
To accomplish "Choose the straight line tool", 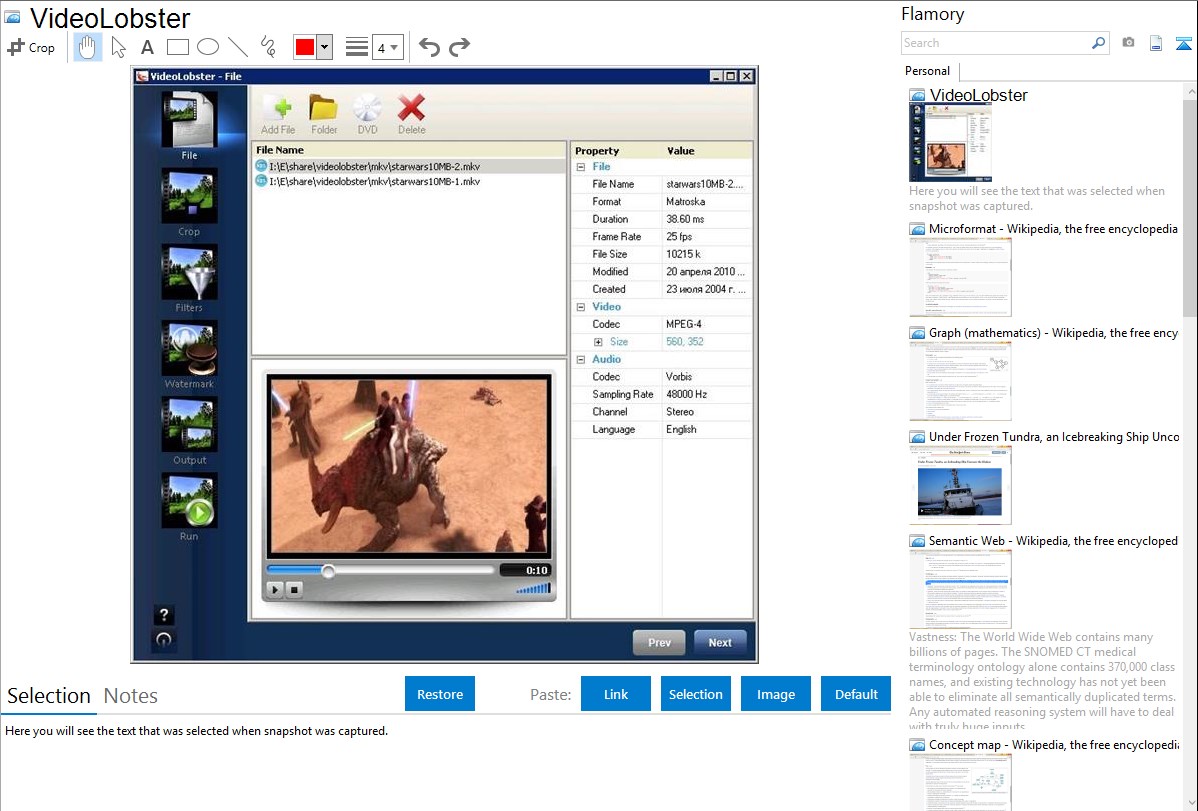I will point(238,47).
